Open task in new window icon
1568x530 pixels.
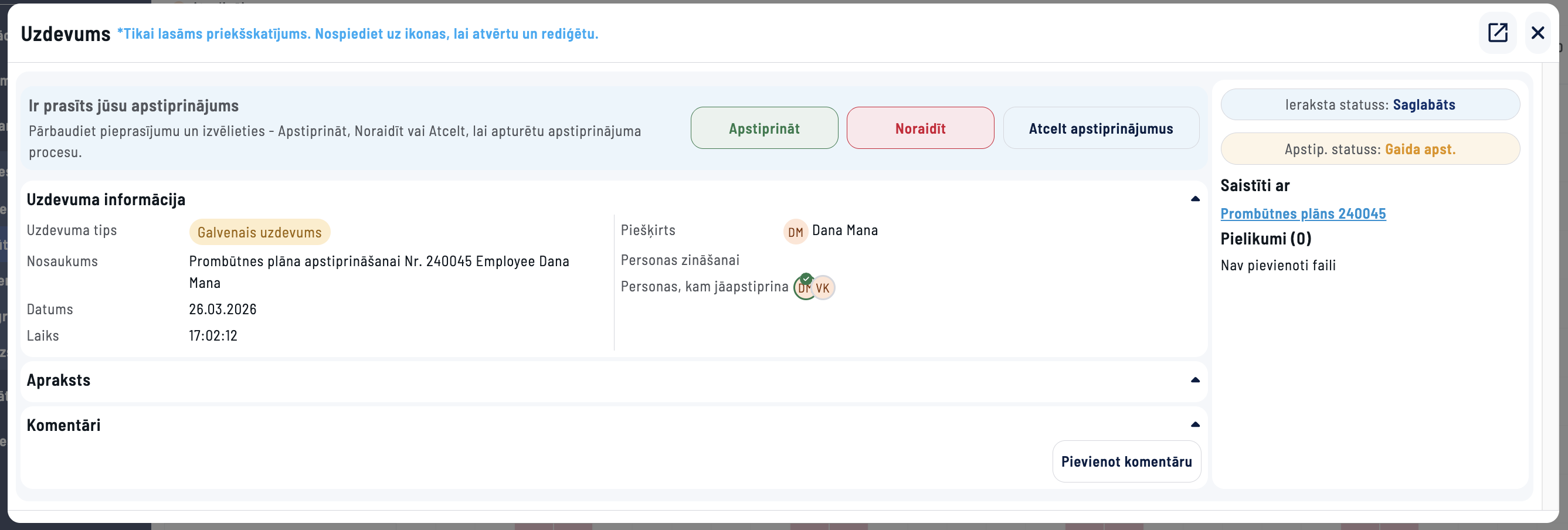pos(1497,33)
